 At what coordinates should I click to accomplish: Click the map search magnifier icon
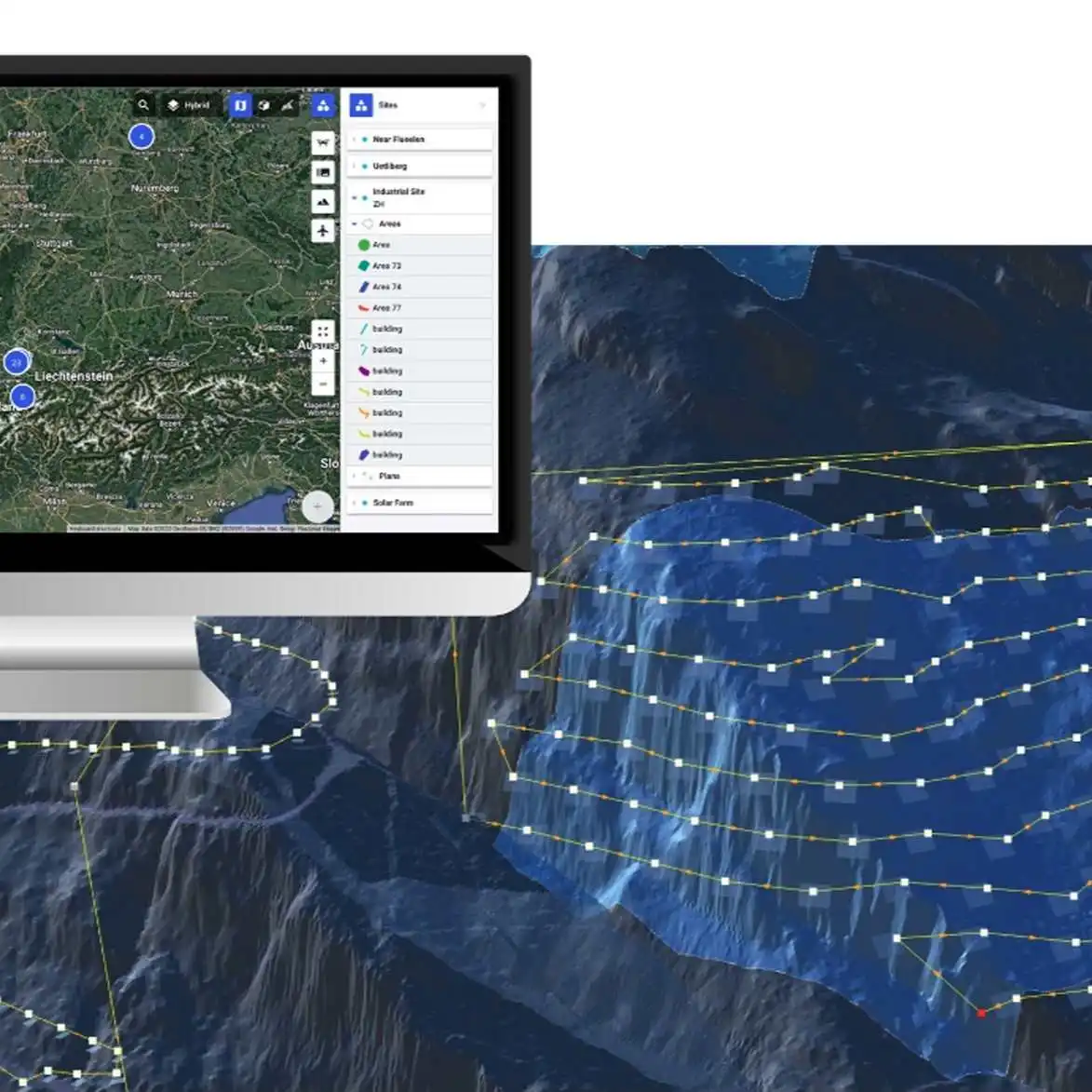142,105
